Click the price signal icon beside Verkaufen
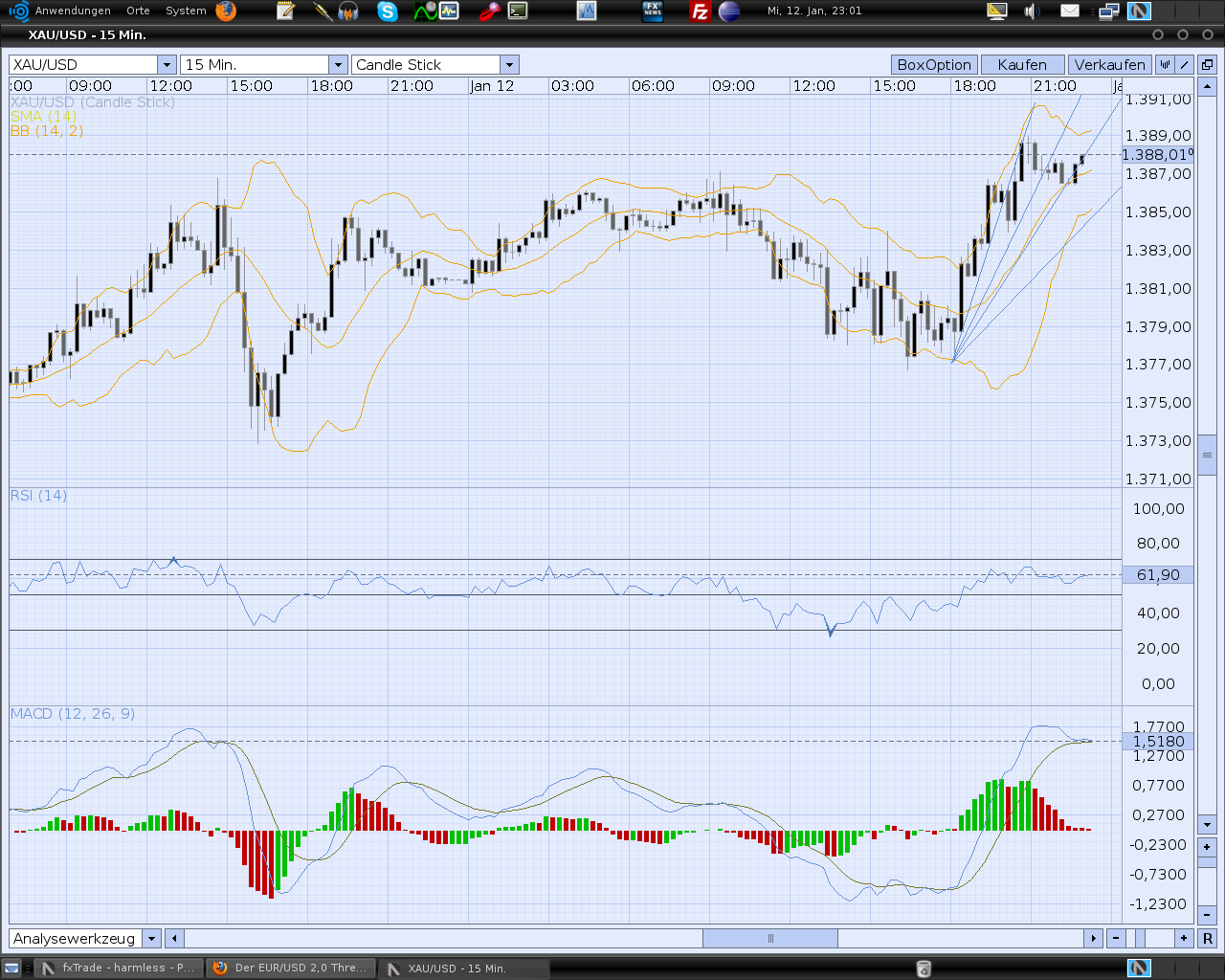1225x980 pixels. [1164, 64]
